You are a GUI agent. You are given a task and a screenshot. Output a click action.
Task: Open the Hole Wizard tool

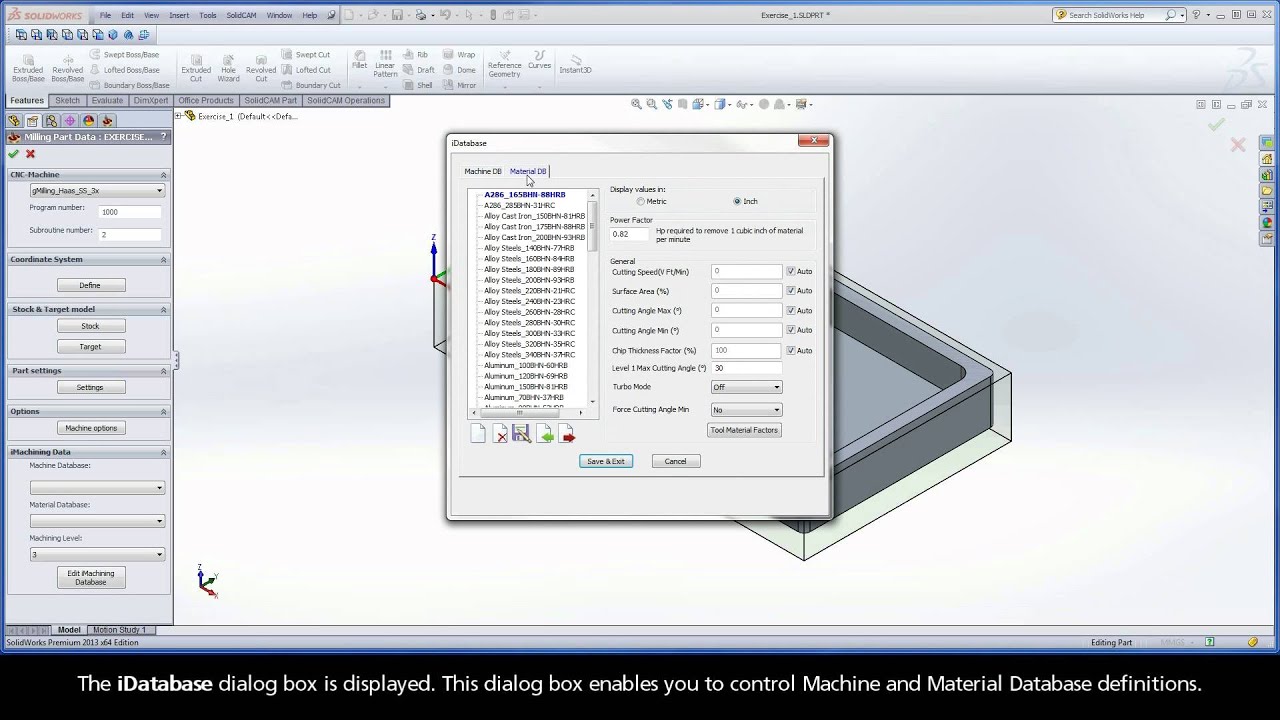click(229, 69)
